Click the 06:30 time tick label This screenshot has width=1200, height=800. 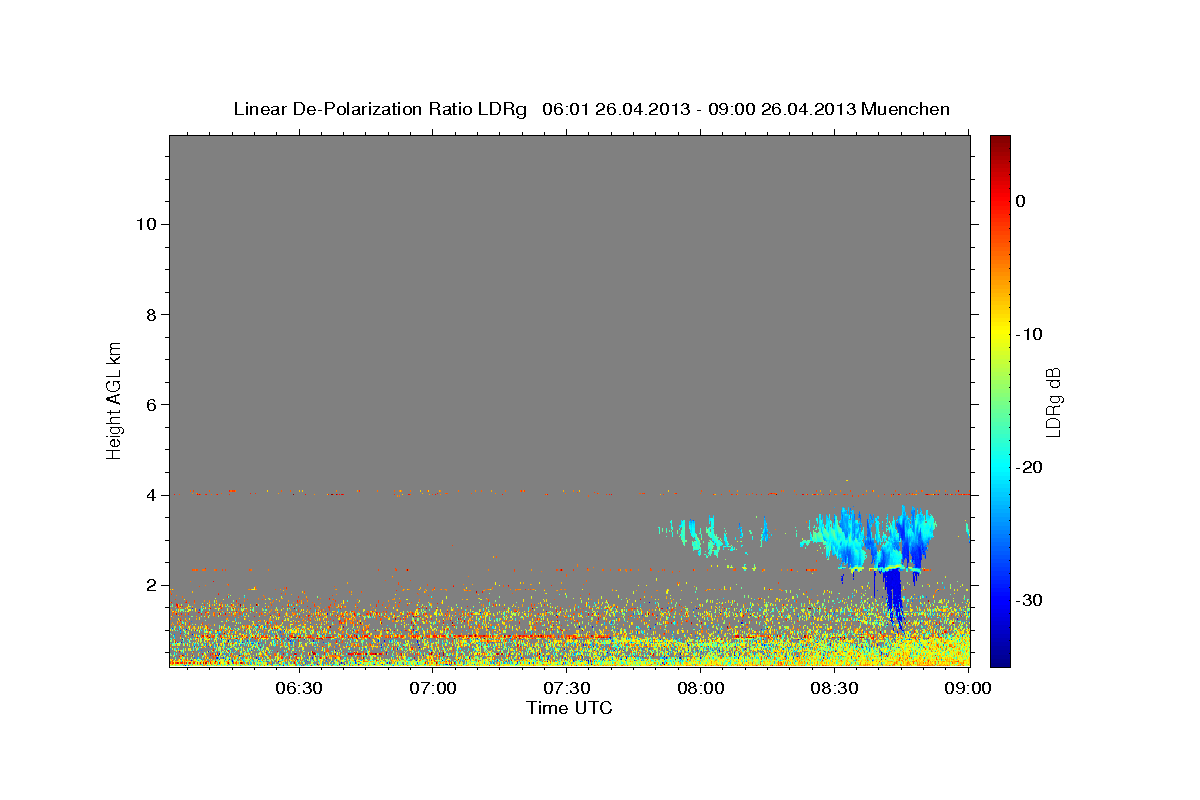tap(299, 689)
